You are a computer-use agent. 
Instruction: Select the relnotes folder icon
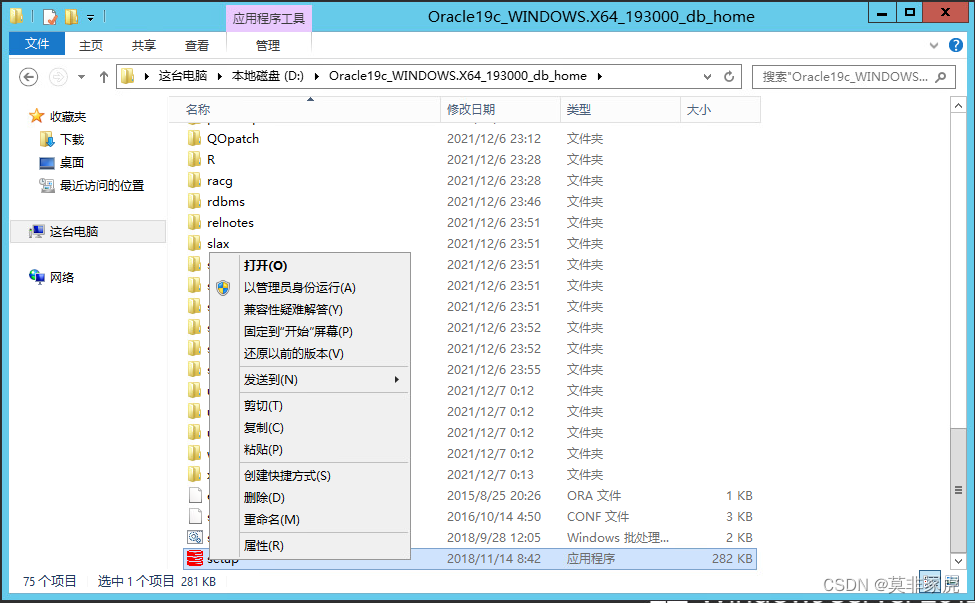coord(195,222)
